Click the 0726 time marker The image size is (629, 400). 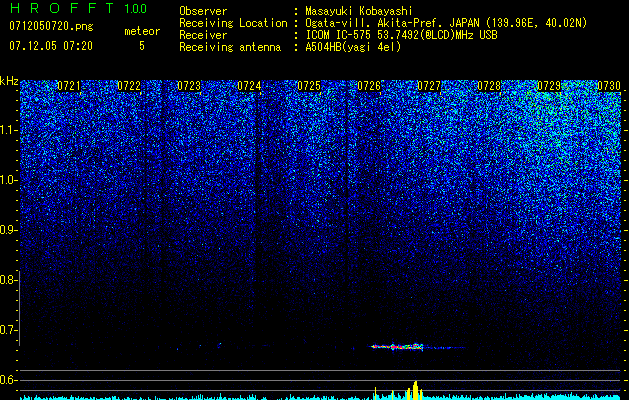point(369,86)
